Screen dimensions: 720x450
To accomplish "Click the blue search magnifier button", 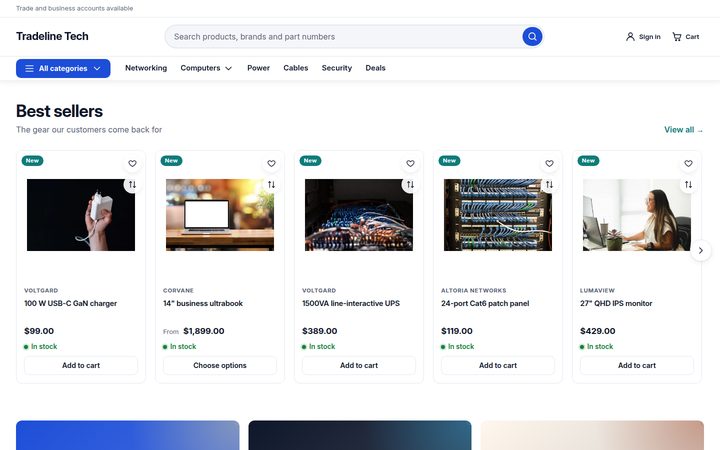I will click(532, 36).
